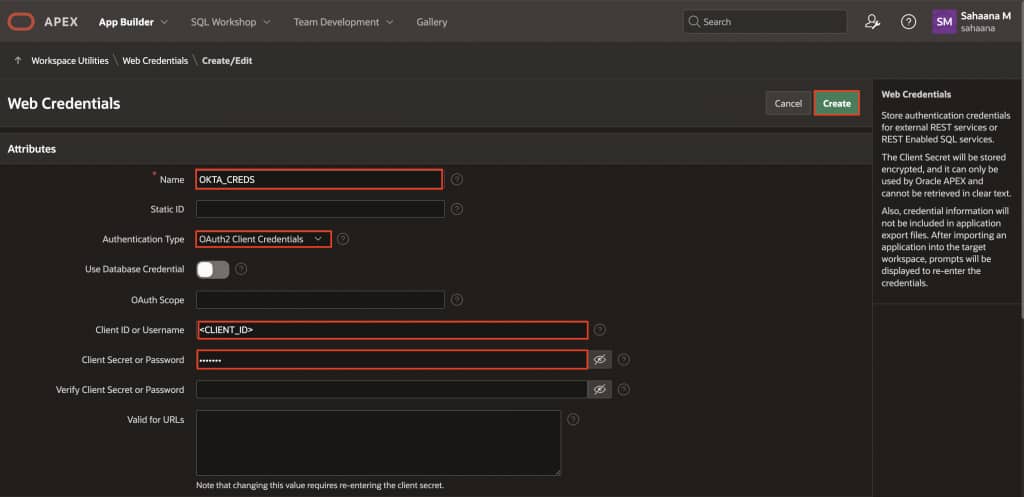This screenshot has height=497, width=1024.
Task: Show help for Client ID or Username
Action: click(x=600, y=330)
